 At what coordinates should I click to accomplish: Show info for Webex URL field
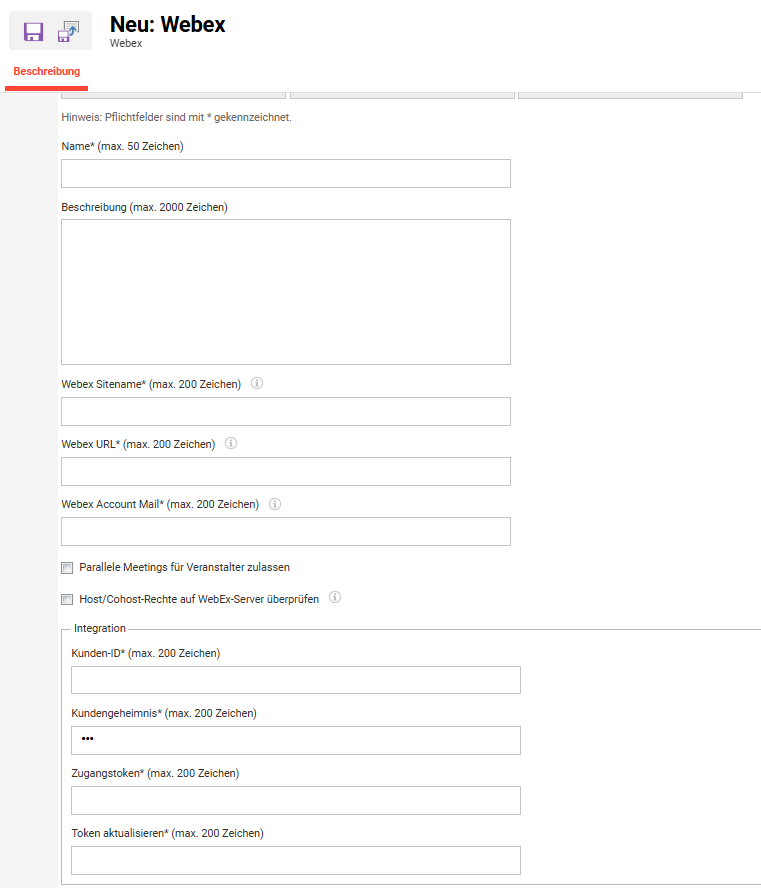pyautogui.click(x=231, y=443)
